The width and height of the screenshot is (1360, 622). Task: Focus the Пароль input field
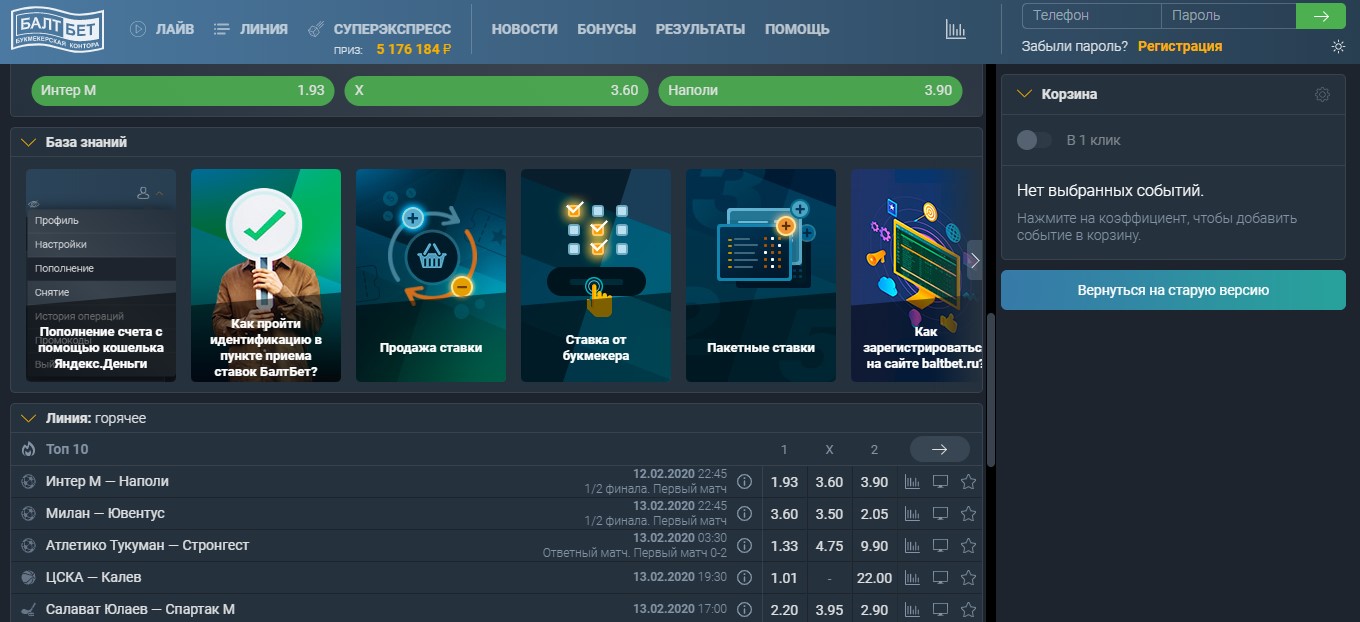tap(1229, 16)
